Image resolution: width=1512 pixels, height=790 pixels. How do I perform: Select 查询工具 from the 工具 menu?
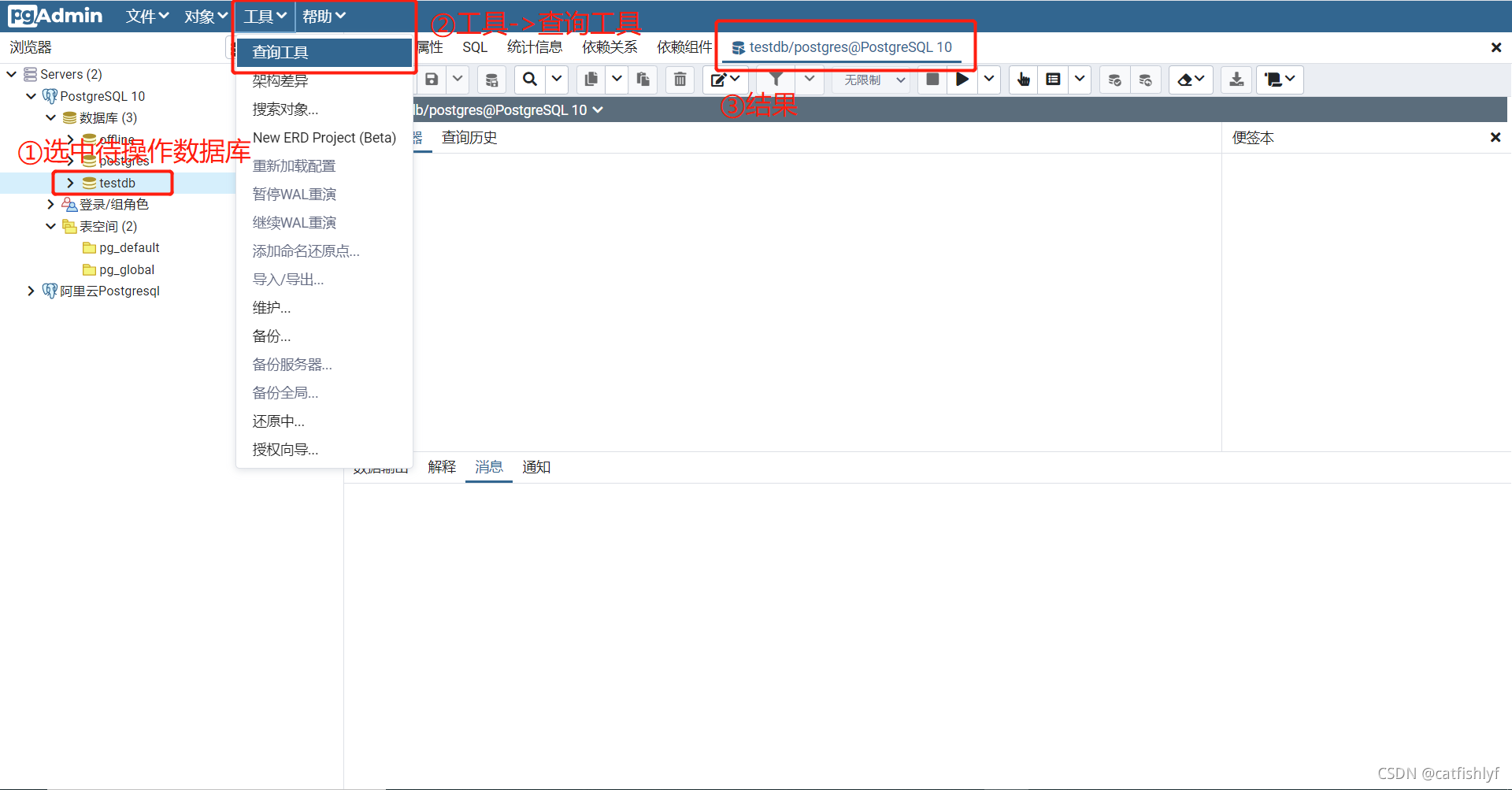tap(280, 52)
